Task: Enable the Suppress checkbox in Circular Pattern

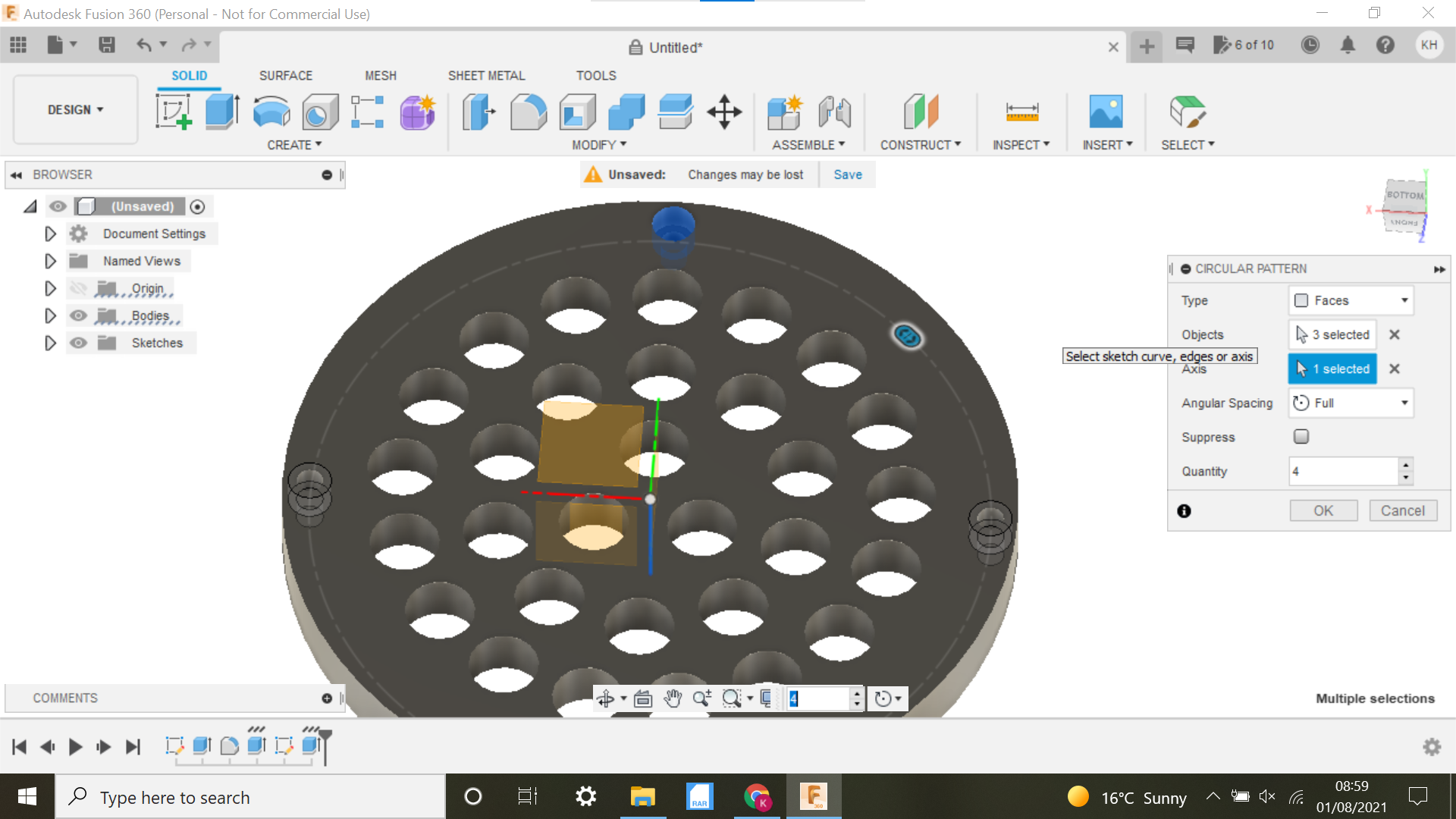Action: pos(1301,437)
